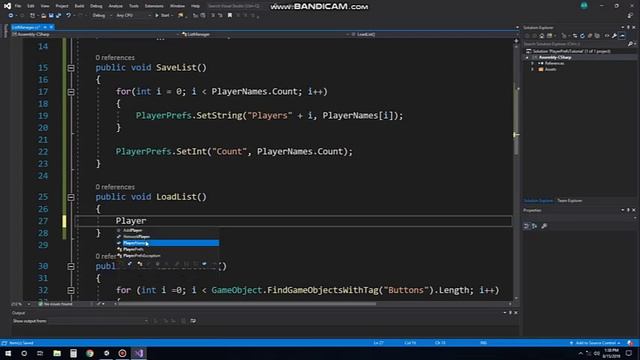The width and height of the screenshot is (640, 360).
Task: Open the Help menu
Action: 196,6
